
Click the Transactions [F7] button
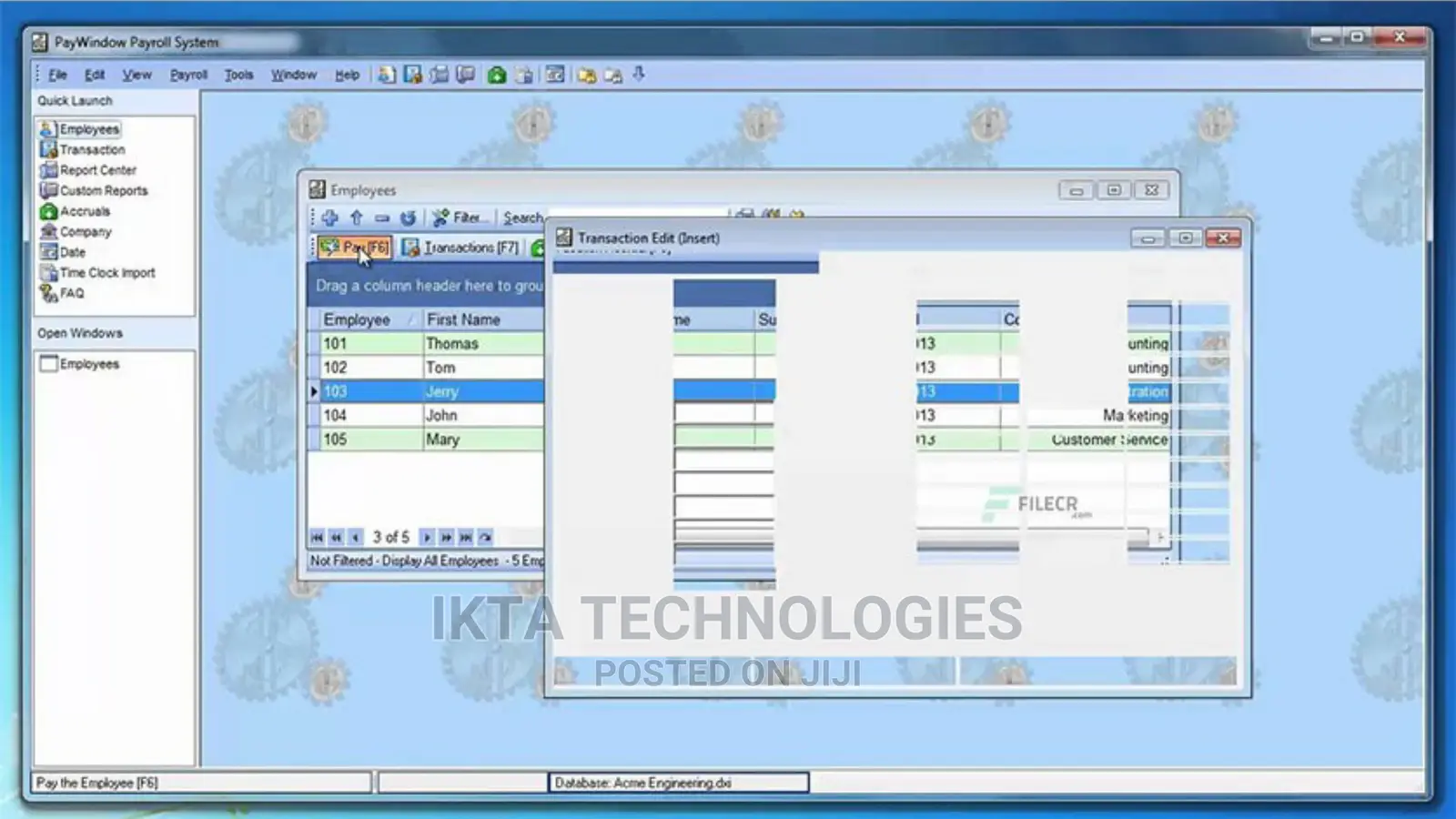(x=461, y=248)
